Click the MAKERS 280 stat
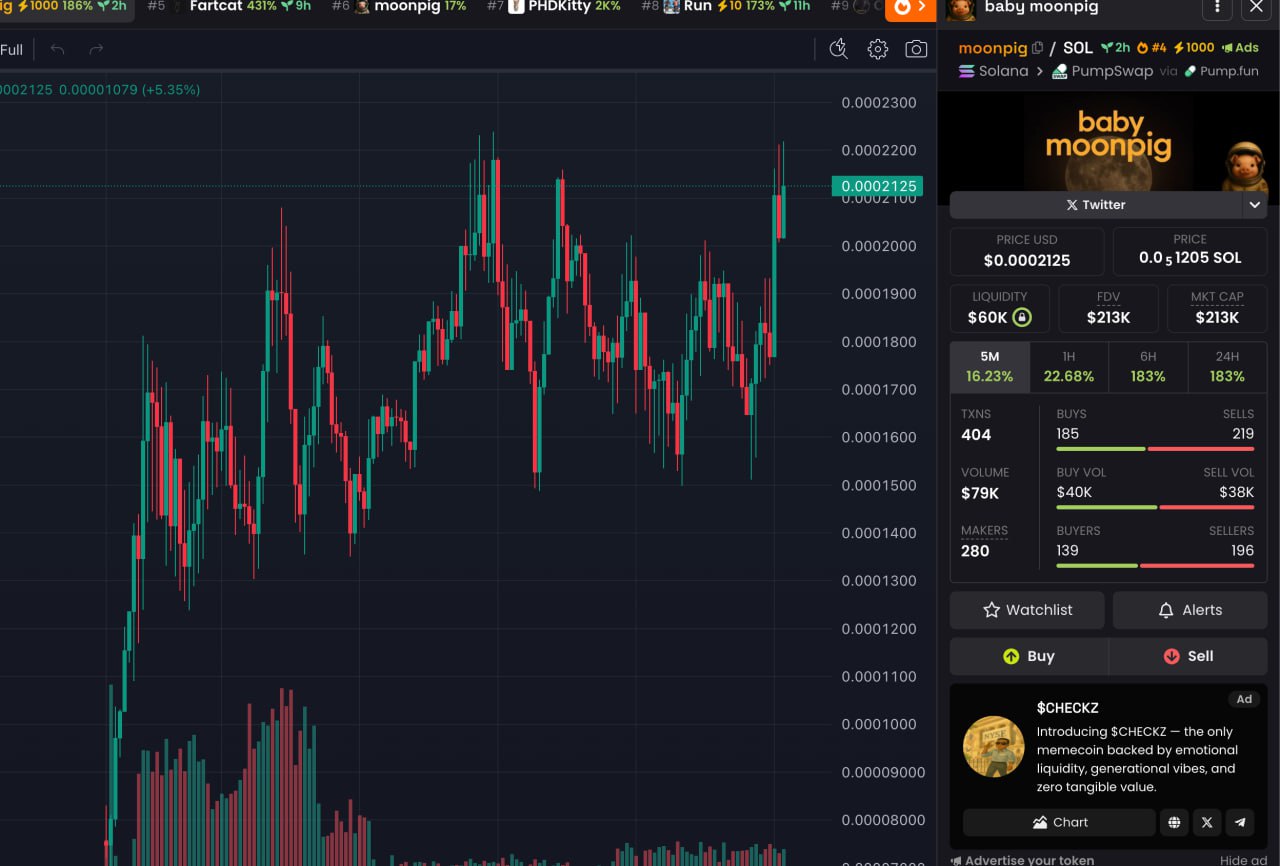Viewport: 1280px width, 866px height. click(x=984, y=541)
